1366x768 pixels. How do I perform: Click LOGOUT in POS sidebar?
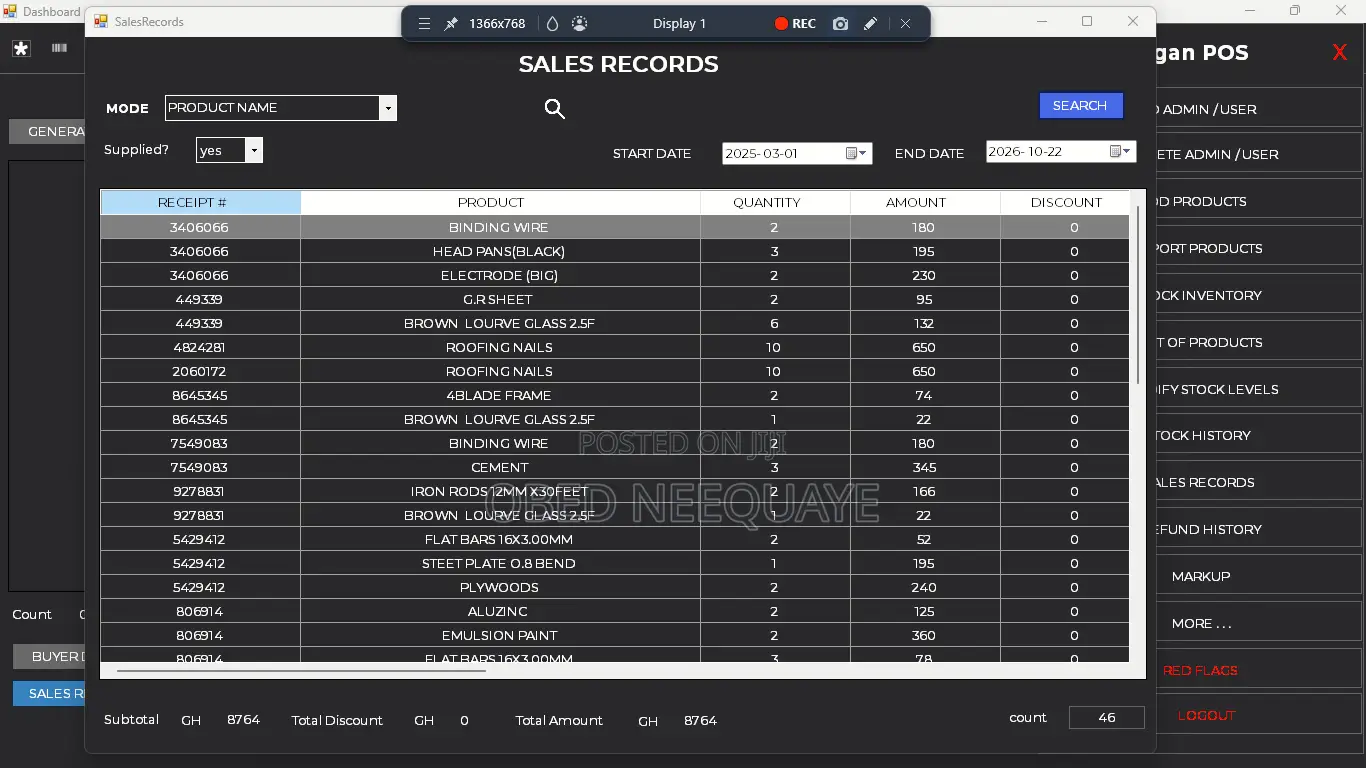[1259, 715]
